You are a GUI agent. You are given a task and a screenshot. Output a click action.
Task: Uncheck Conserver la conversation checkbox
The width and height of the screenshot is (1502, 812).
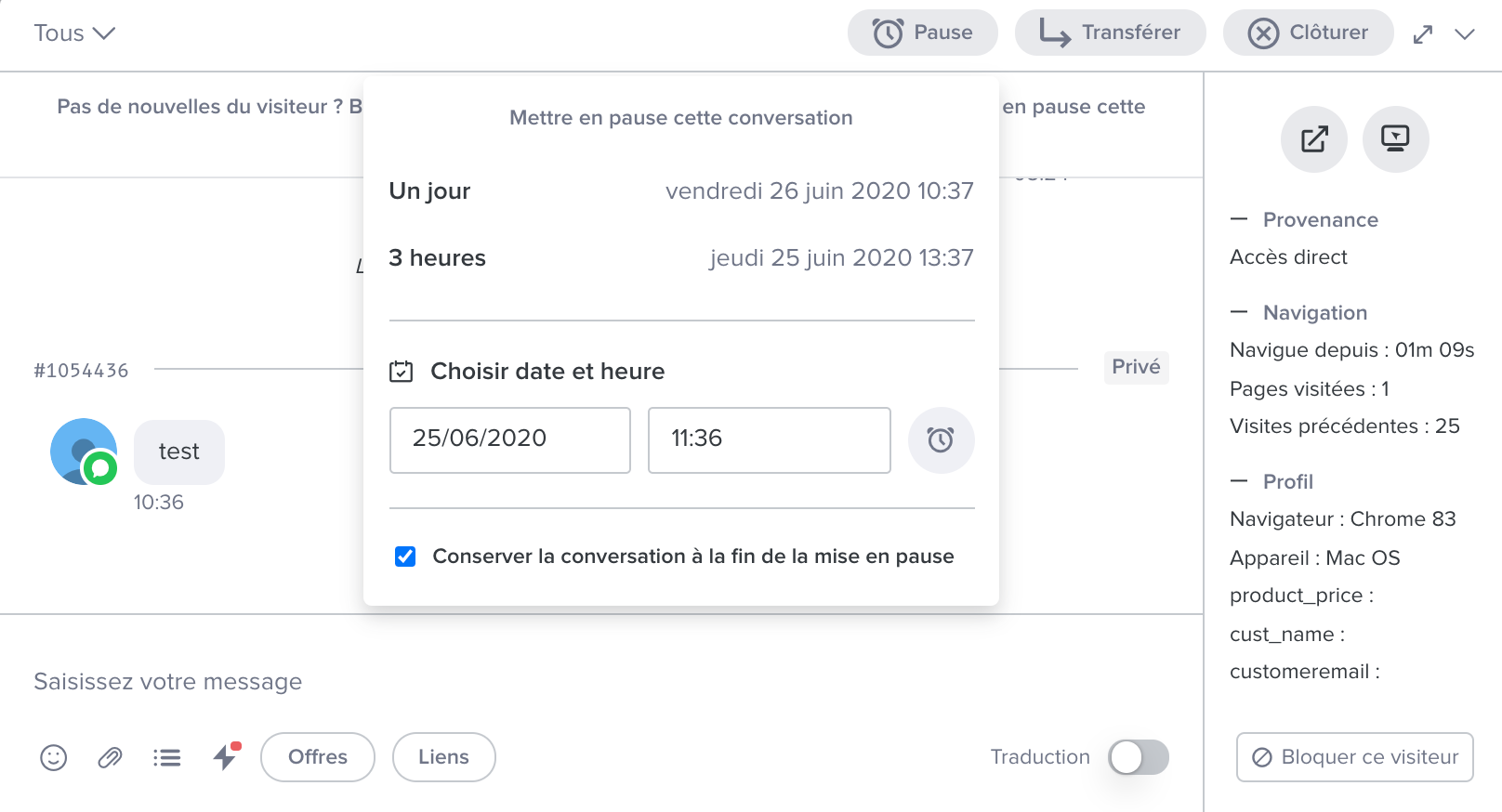point(405,557)
